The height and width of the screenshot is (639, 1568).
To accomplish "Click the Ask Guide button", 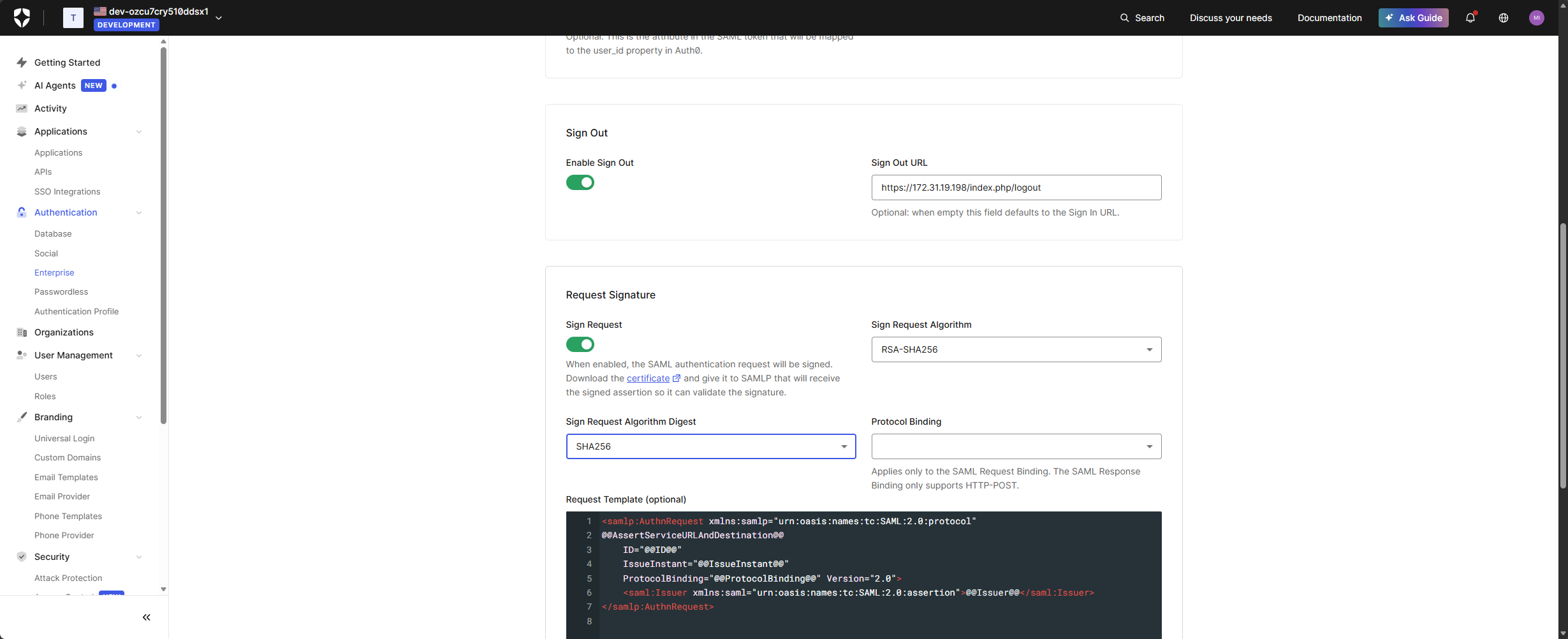I will [1413, 17].
